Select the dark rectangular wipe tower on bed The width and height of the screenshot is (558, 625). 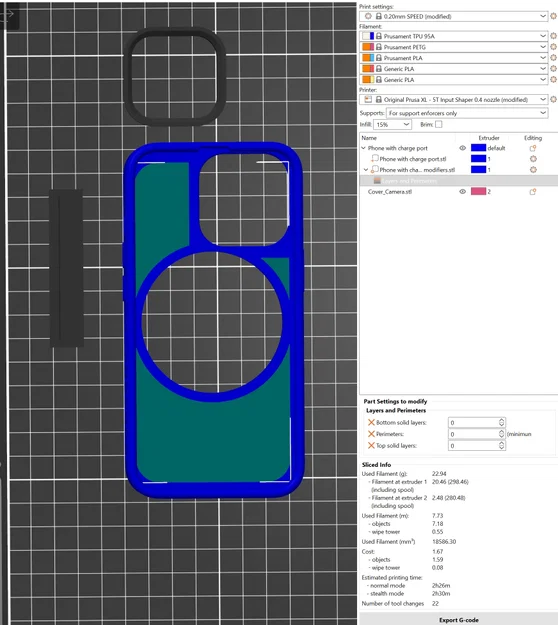click(x=67, y=268)
